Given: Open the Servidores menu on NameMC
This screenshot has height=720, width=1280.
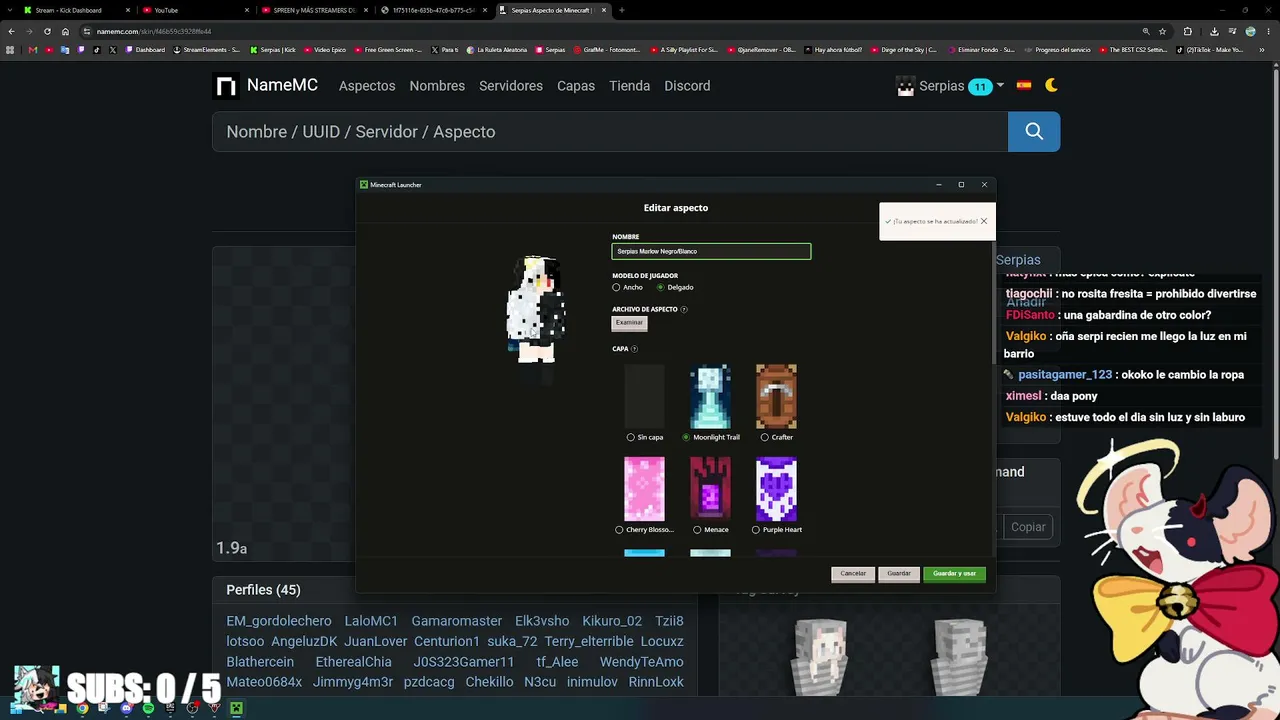Looking at the screenshot, I should [511, 86].
